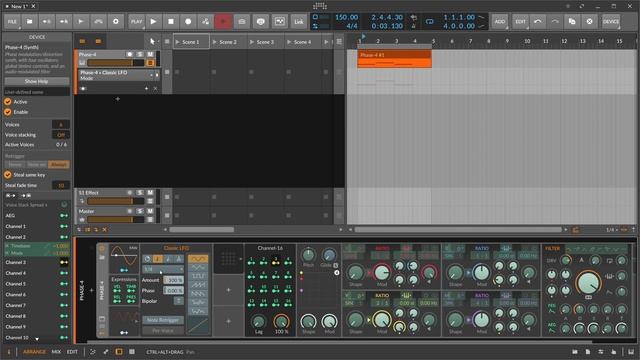
Task: Open the DEVICE menu in toolbar
Action: point(611,22)
